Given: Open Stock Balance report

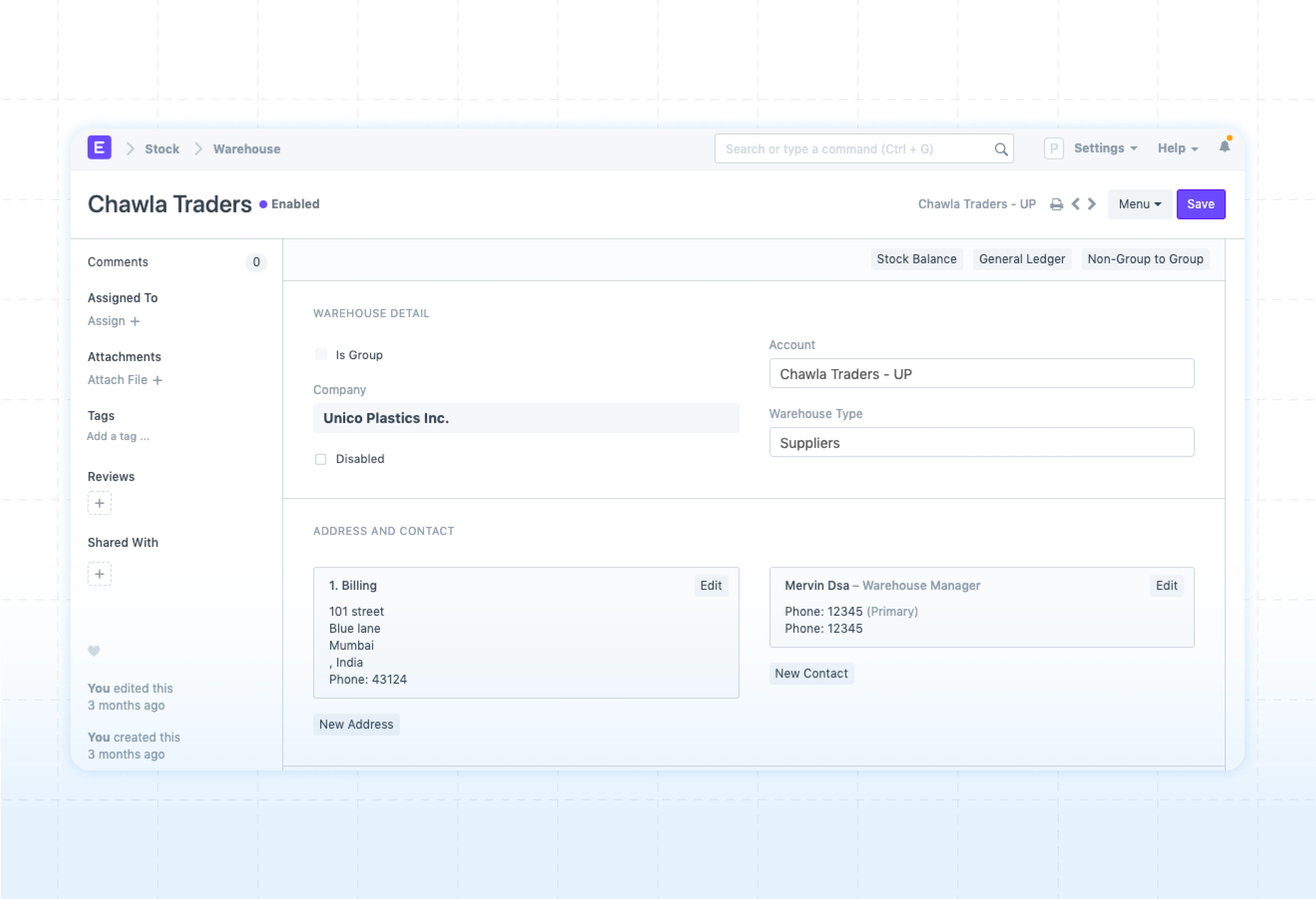Looking at the screenshot, I should click(x=916, y=259).
